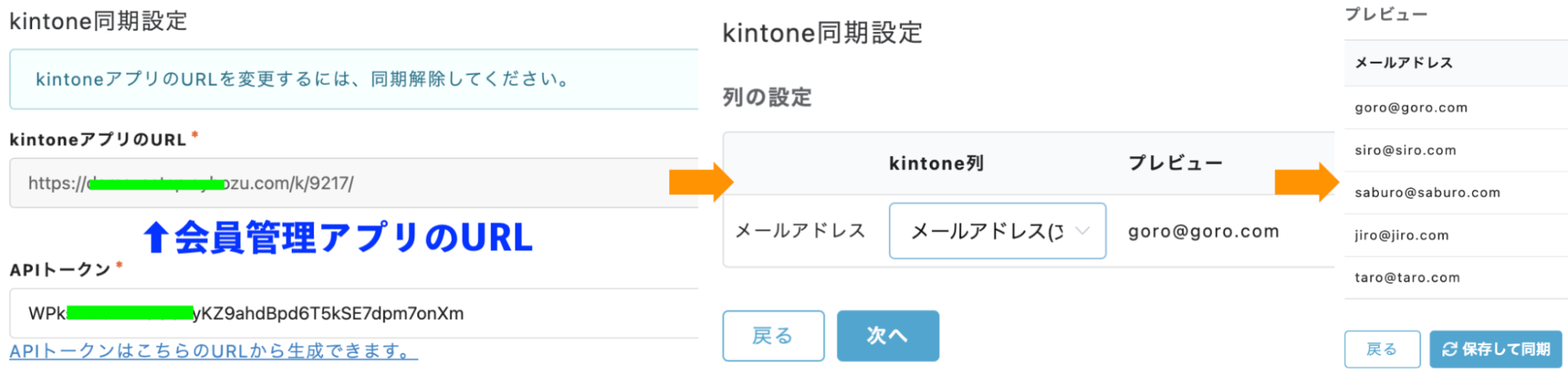Select the saburo@saburo.com preview row
This screenshot has width=1568, height=374.
tap(1456, 193)
